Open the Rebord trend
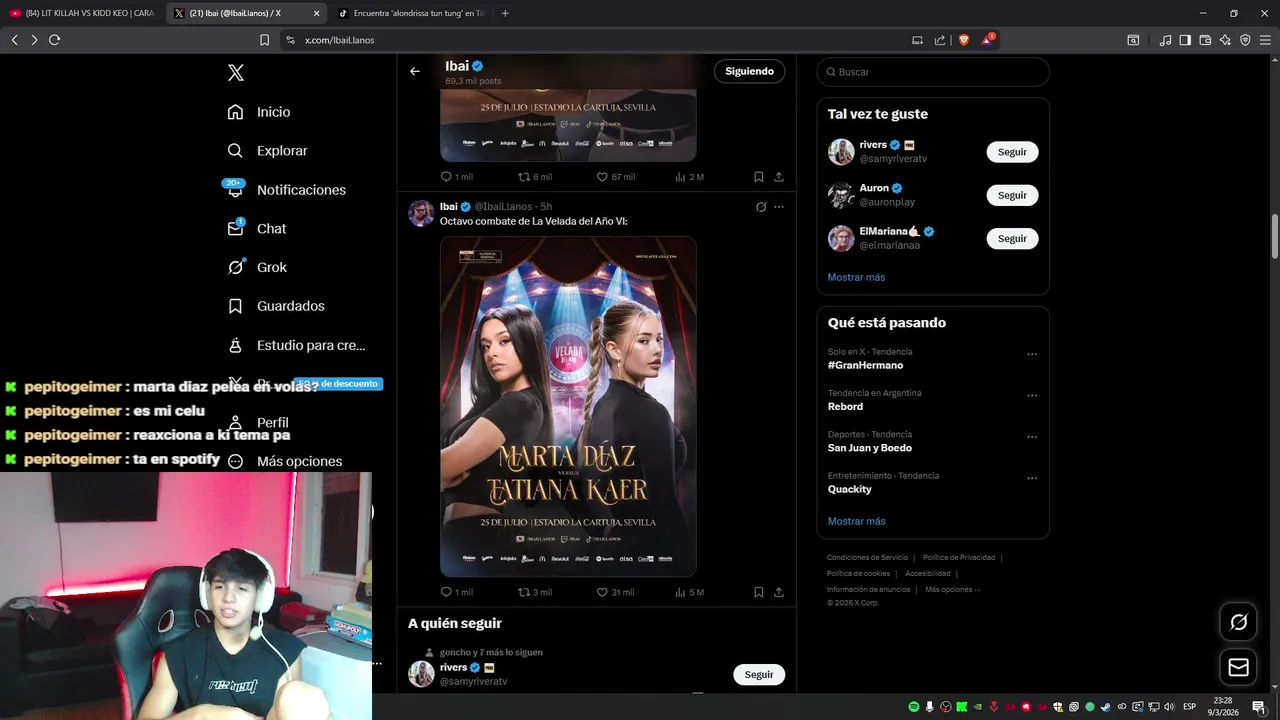This screenshot has width=1280, height=720. (845, 406)
